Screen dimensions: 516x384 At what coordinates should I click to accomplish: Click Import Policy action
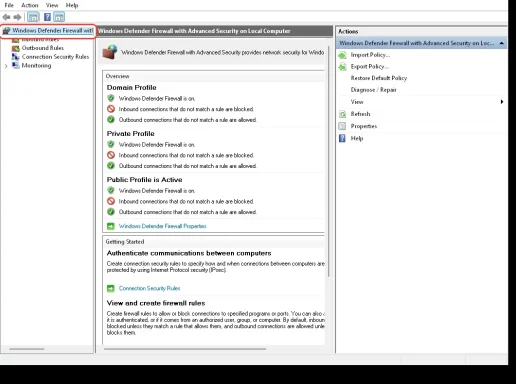[370, 55]
